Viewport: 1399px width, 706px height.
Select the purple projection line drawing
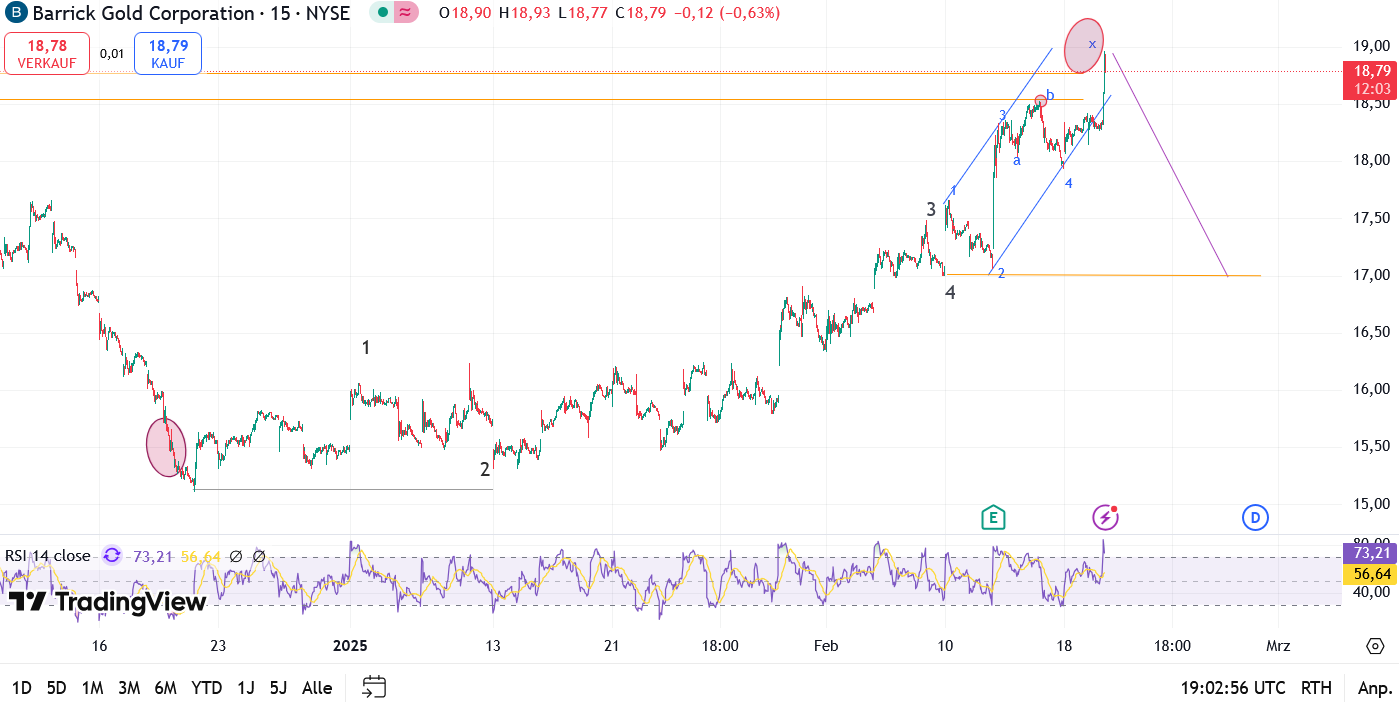(x=1170, y=165)
